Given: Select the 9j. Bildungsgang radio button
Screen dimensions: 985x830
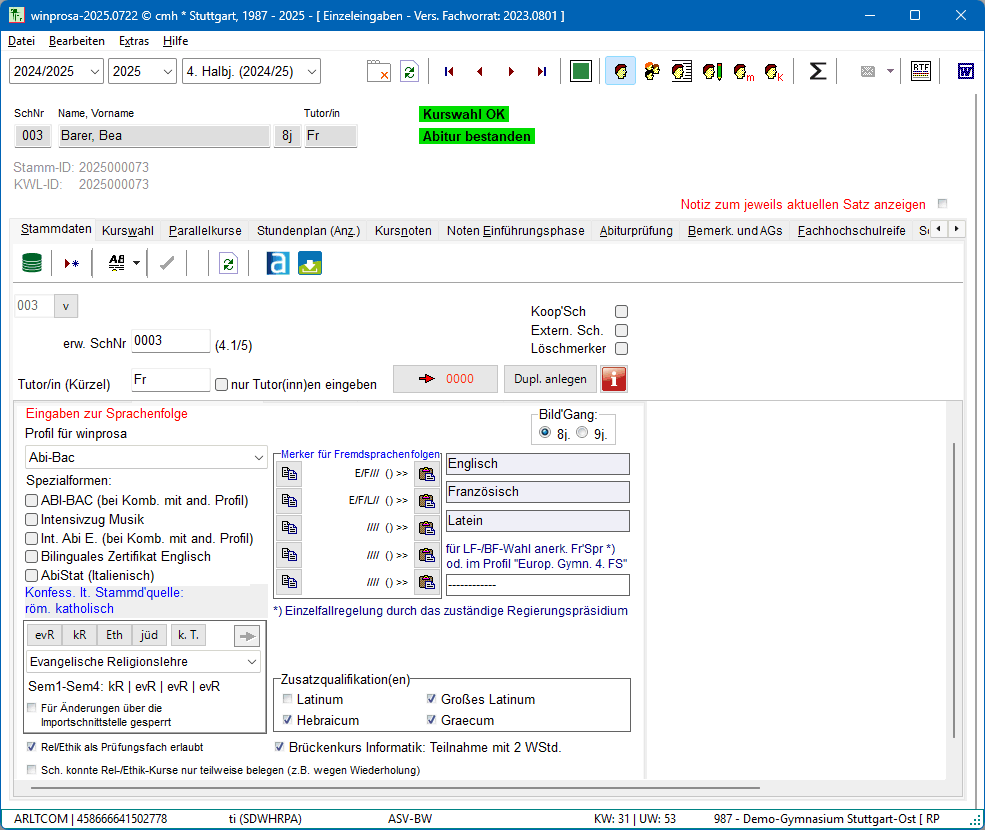Looking at the screenshot, I should pos(582,433).
